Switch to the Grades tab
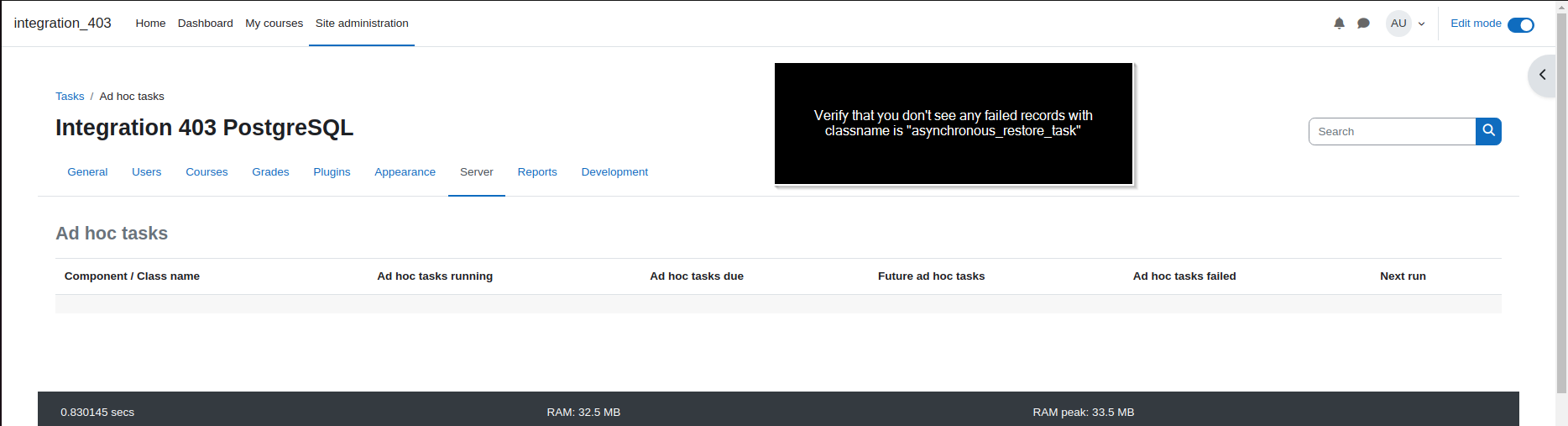This screenshot has width=1568, height=426. pyautogui.click(x=270, y=171)
